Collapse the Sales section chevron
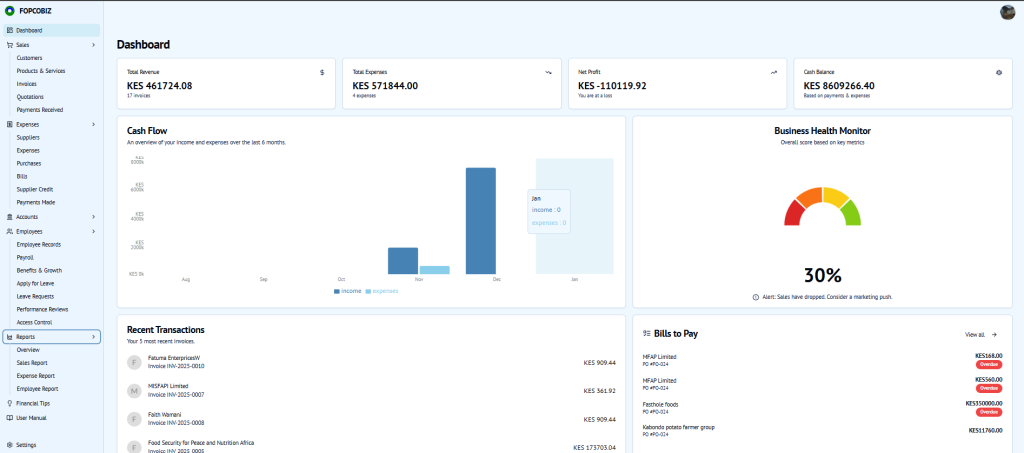The image size is (1024, 453). tap(94, 45)
